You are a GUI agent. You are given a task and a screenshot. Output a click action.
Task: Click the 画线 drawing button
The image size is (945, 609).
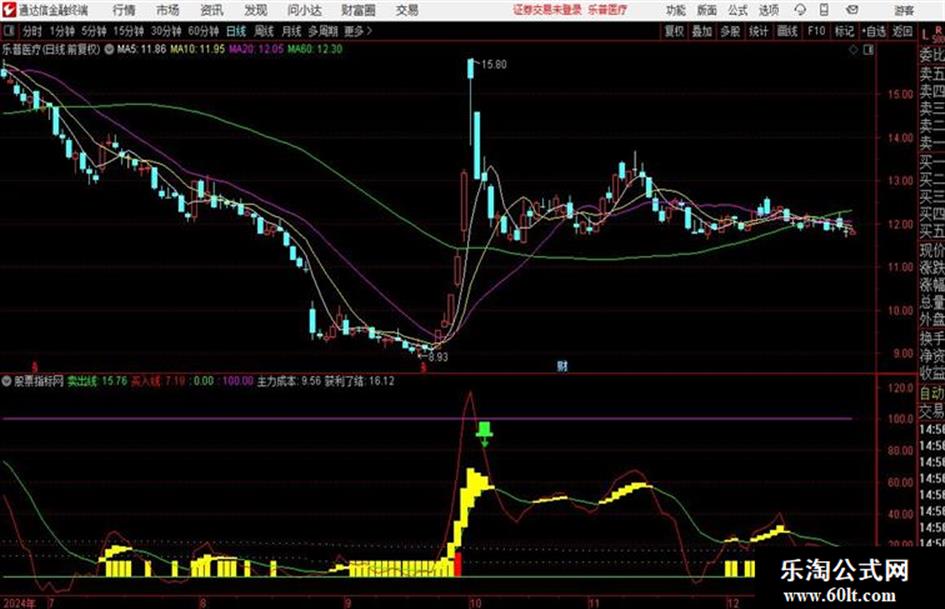787,31
